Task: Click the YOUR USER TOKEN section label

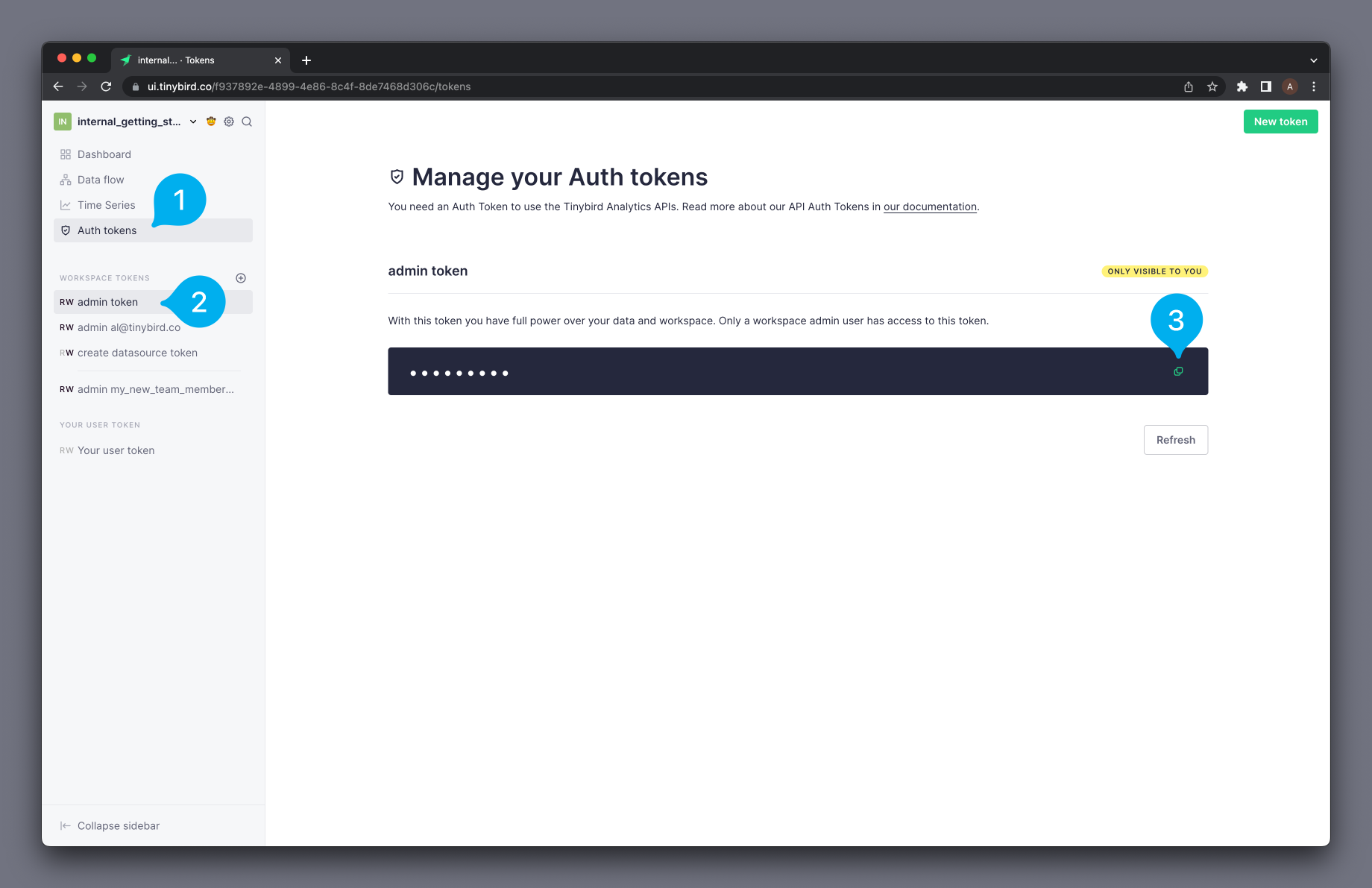Action: pos(100,425)
